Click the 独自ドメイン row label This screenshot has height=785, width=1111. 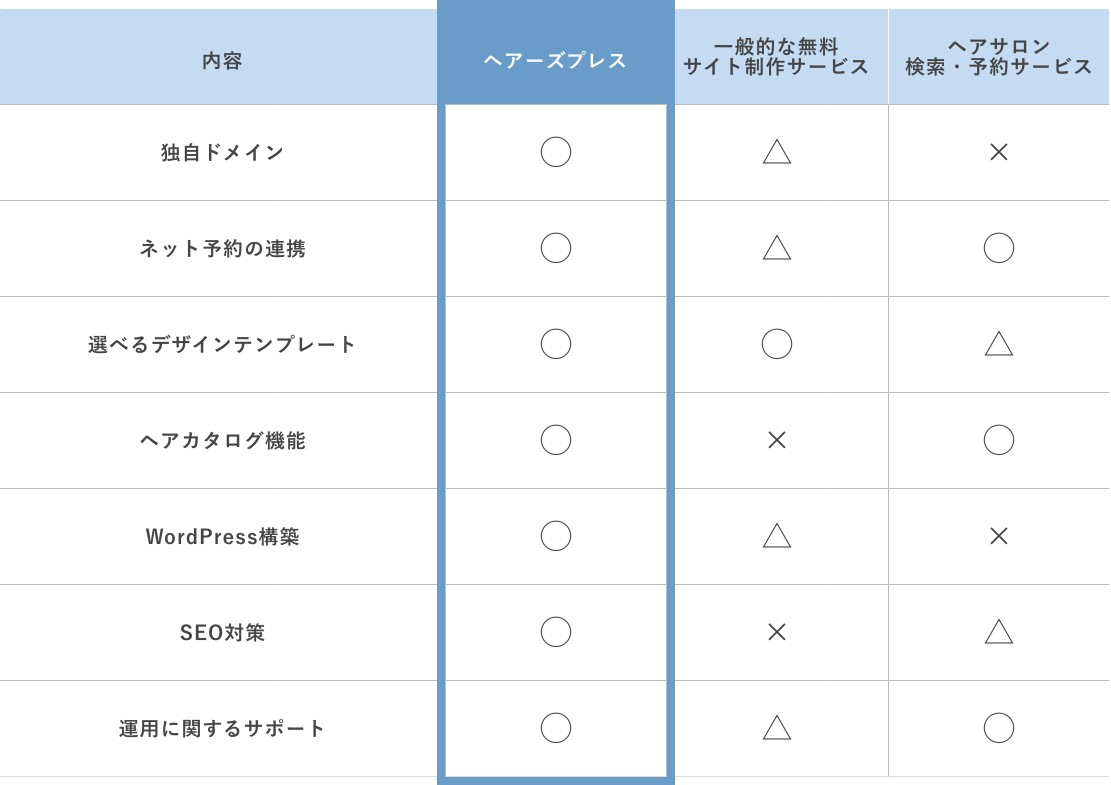(222, 153)
